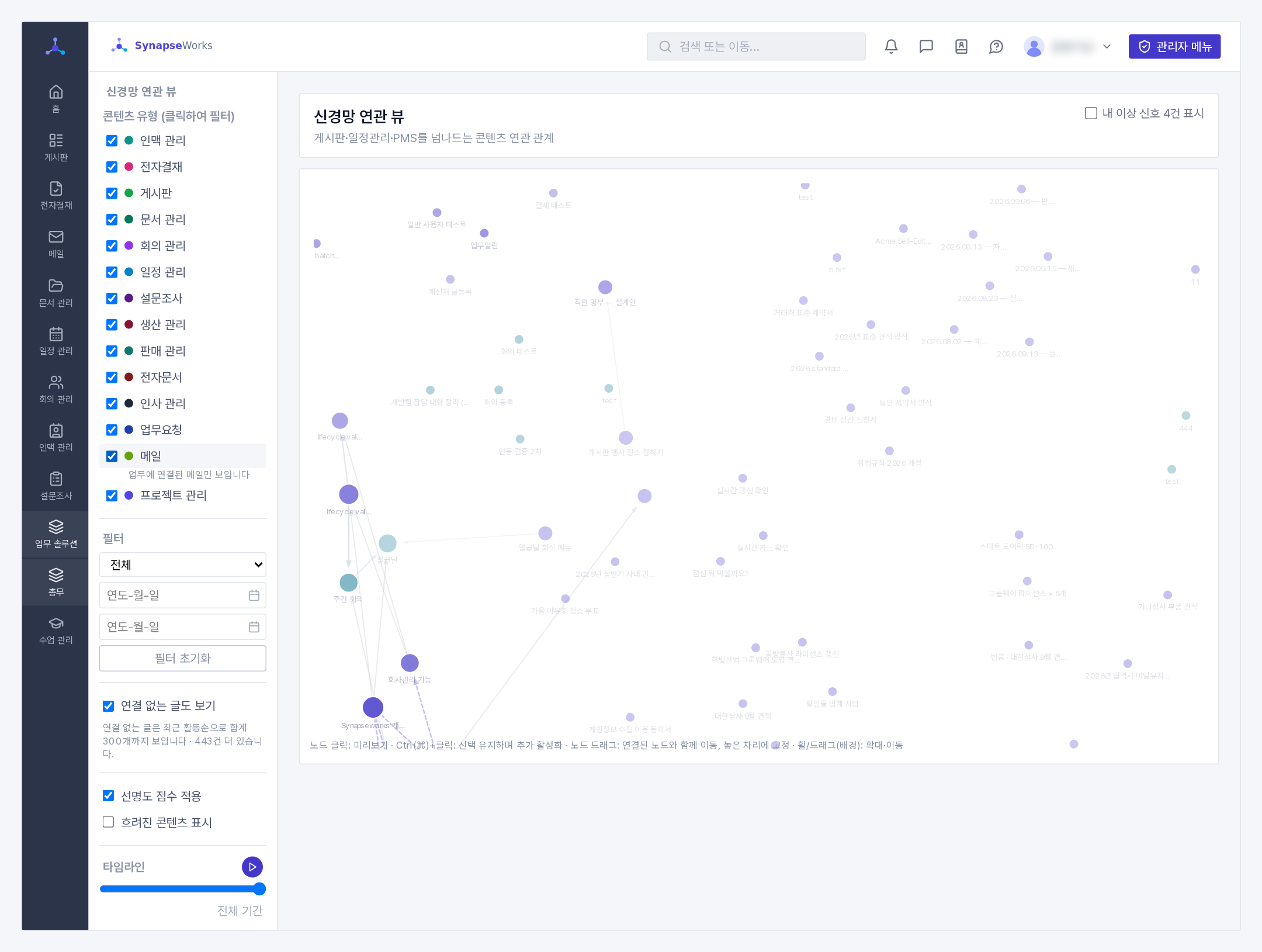Open notifications bell icon

coord(891,46)
